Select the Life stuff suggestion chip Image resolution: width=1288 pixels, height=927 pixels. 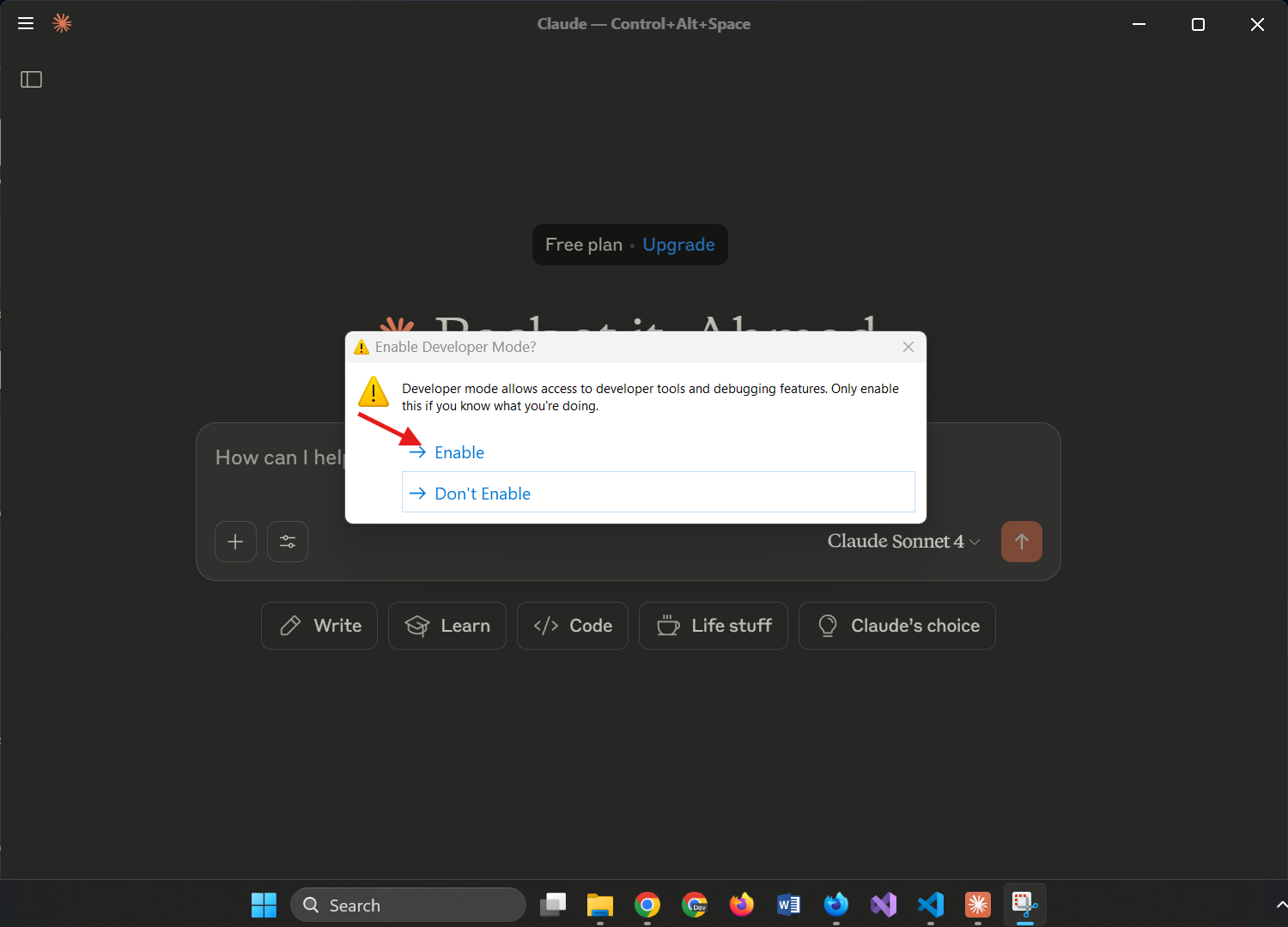714,626
